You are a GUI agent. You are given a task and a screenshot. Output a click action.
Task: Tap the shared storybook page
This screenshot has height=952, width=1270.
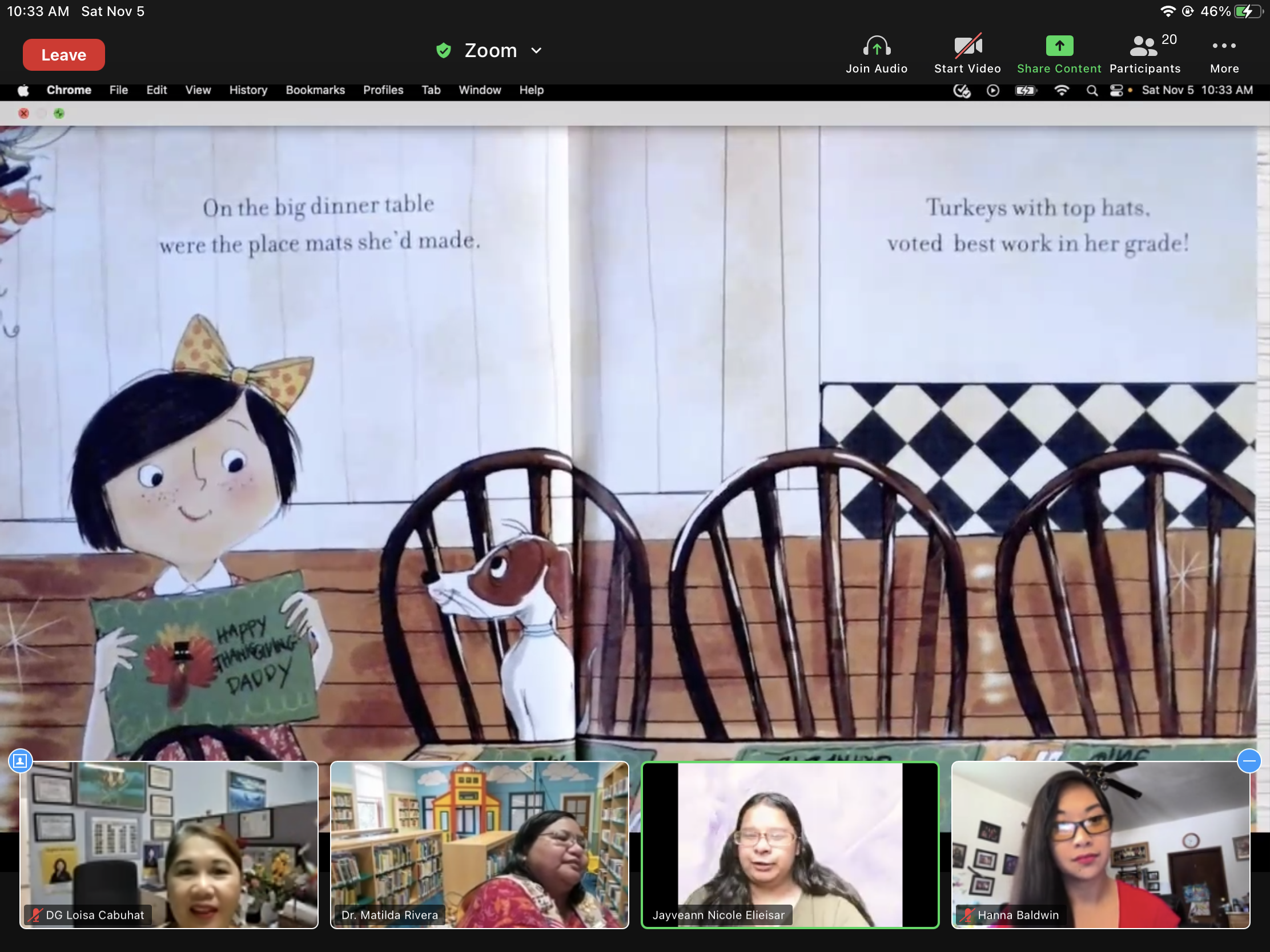pos(629,442)
